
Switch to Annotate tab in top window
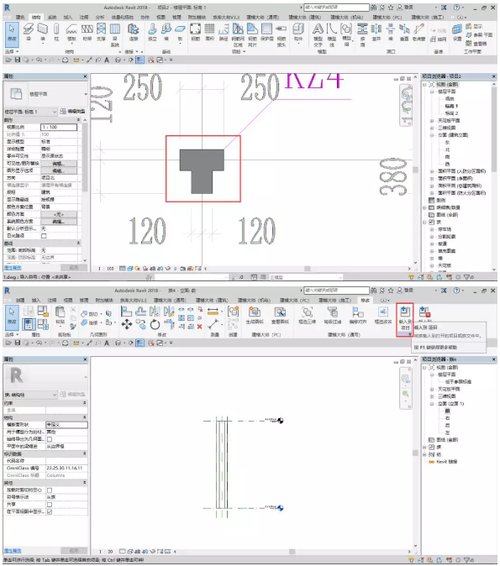tap(84, 17)
